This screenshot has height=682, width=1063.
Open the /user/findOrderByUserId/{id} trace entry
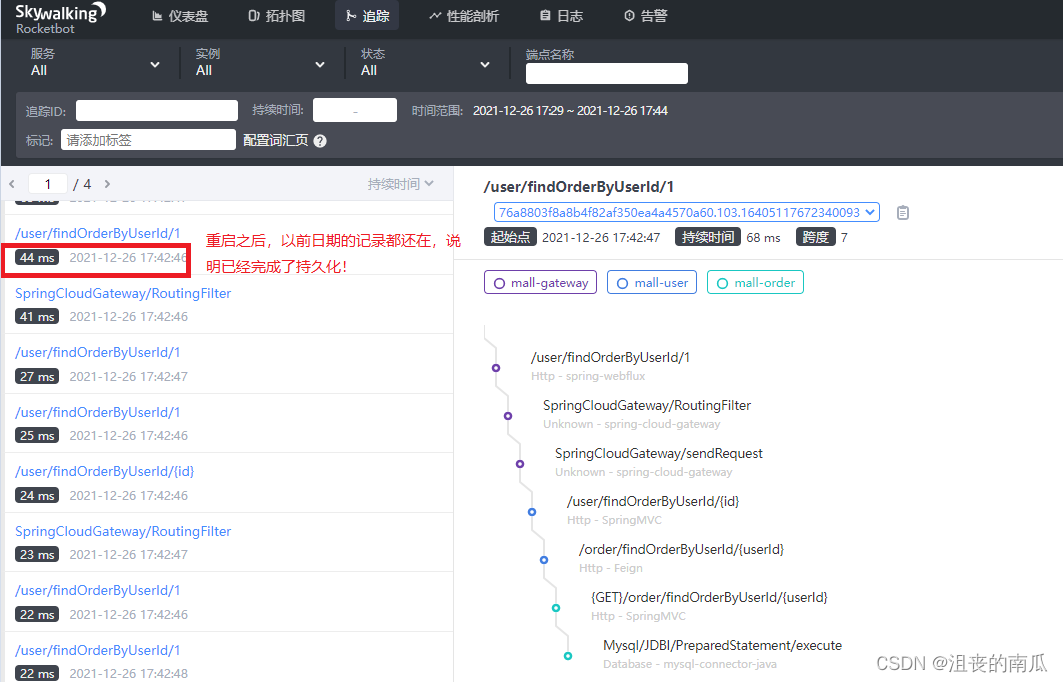[228, 483]
